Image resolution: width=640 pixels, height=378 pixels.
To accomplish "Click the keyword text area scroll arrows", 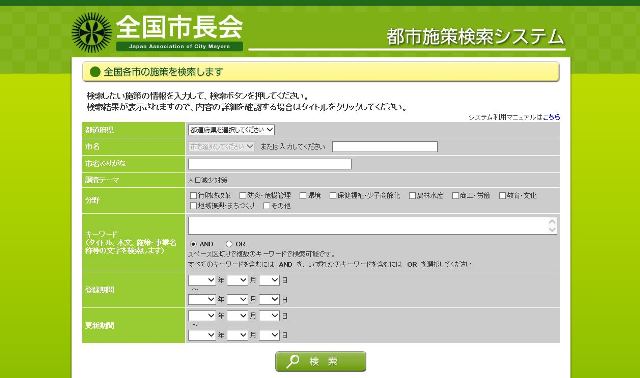I will pyautogui.click(x=552, y=225).
